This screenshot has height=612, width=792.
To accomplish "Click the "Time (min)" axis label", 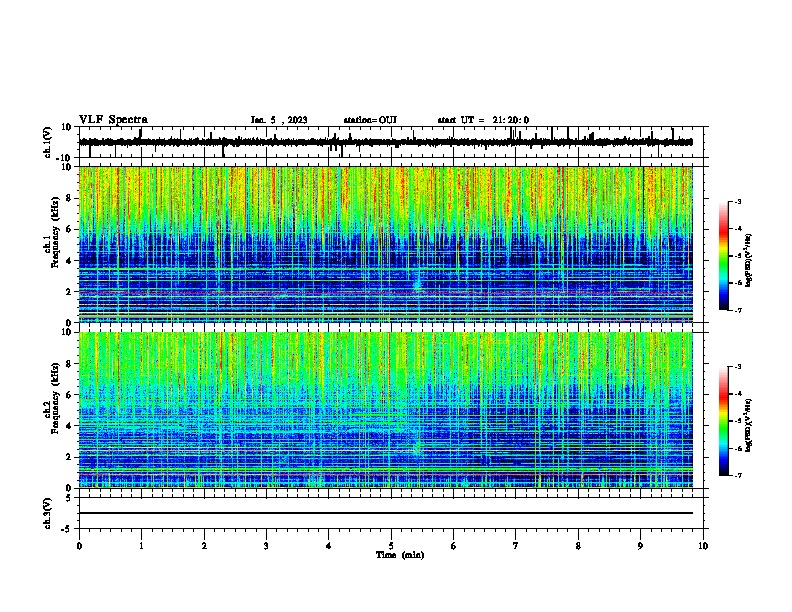I will [400, 555].
